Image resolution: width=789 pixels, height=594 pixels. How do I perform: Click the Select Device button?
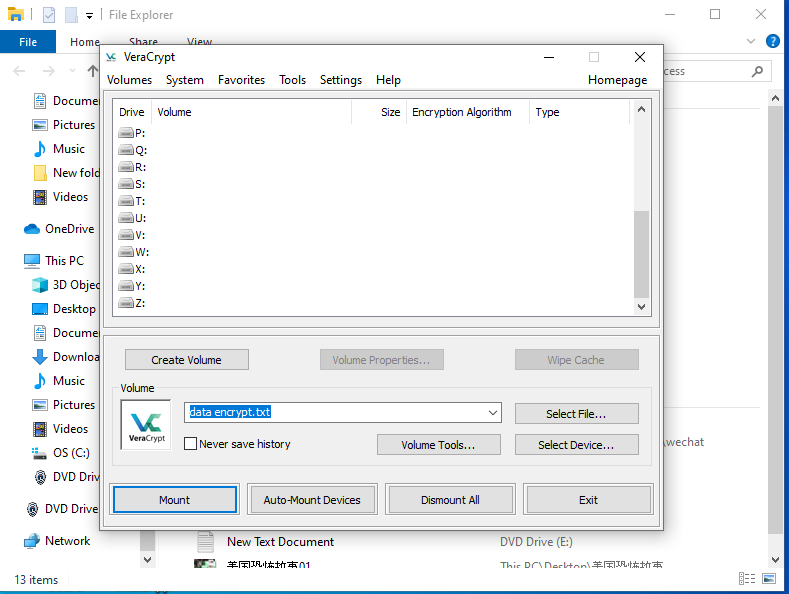[x=576, y=445]
